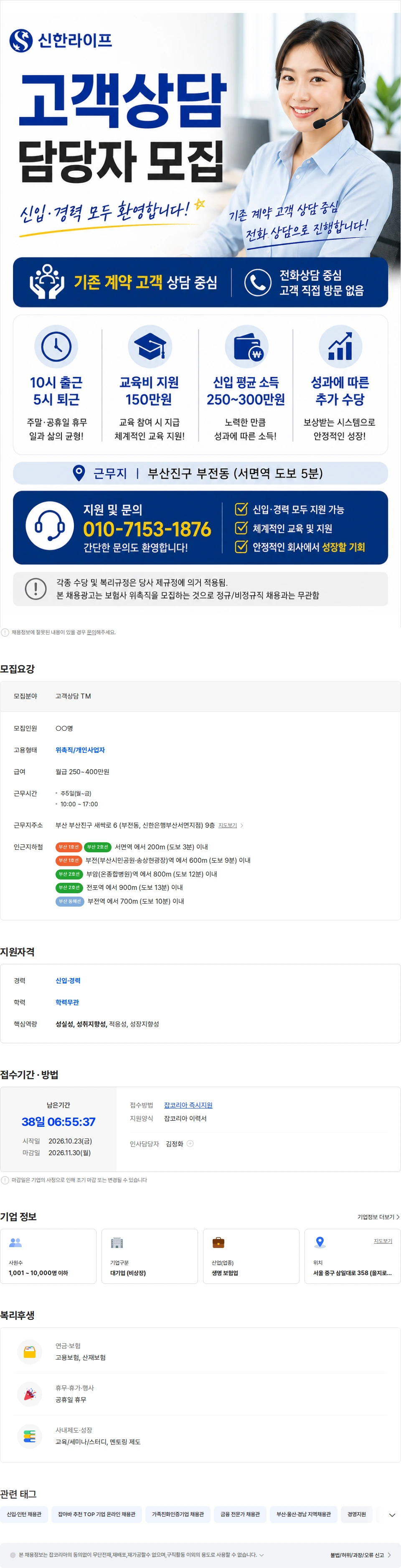The width and height of the screenshot is (401, 1568).
Task: Click the 서울 중구 삼일대로 358 address
Action: tap(352, 1273)
